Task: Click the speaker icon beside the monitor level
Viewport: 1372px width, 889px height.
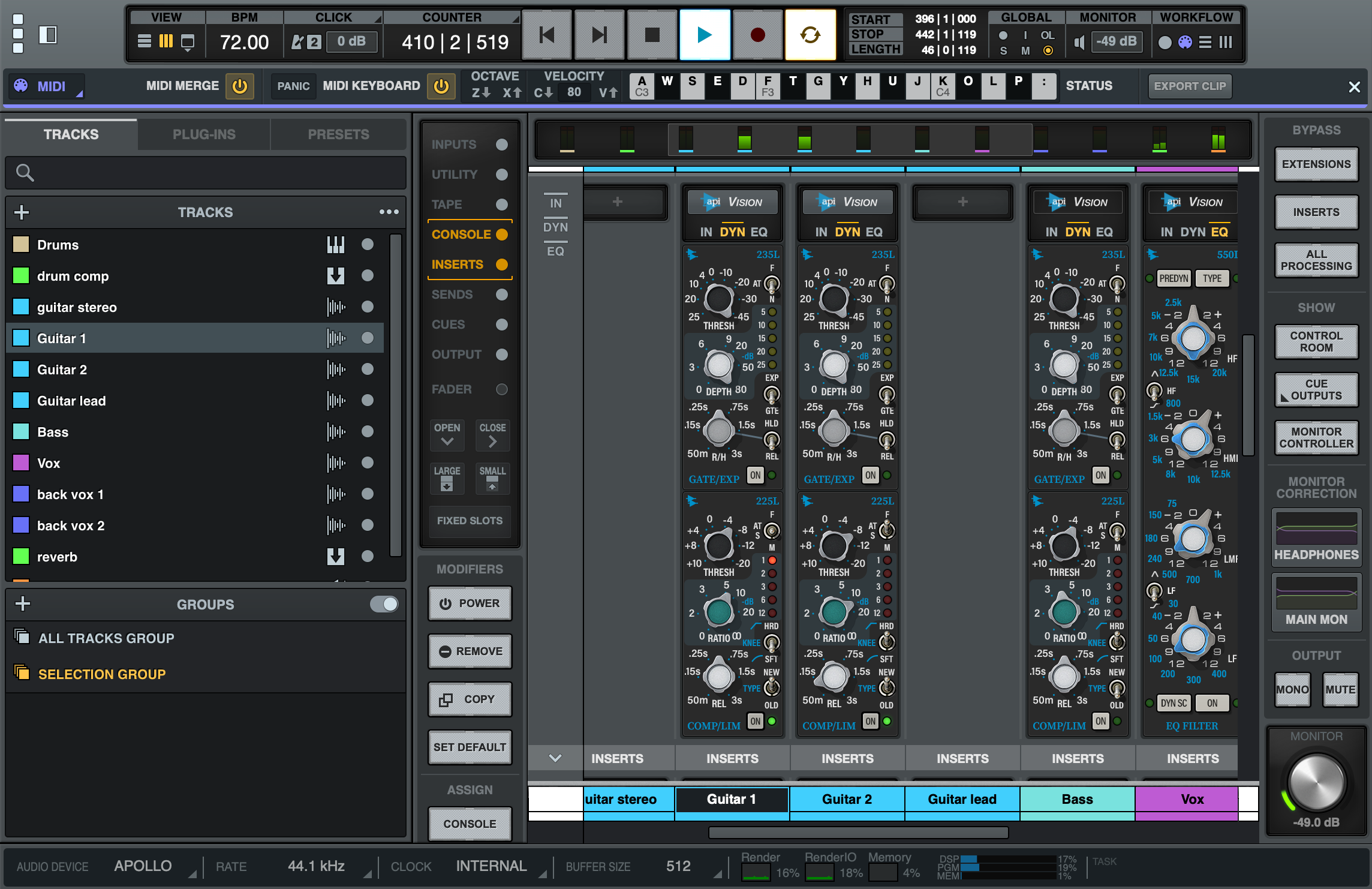Action: coord(1079,42)
